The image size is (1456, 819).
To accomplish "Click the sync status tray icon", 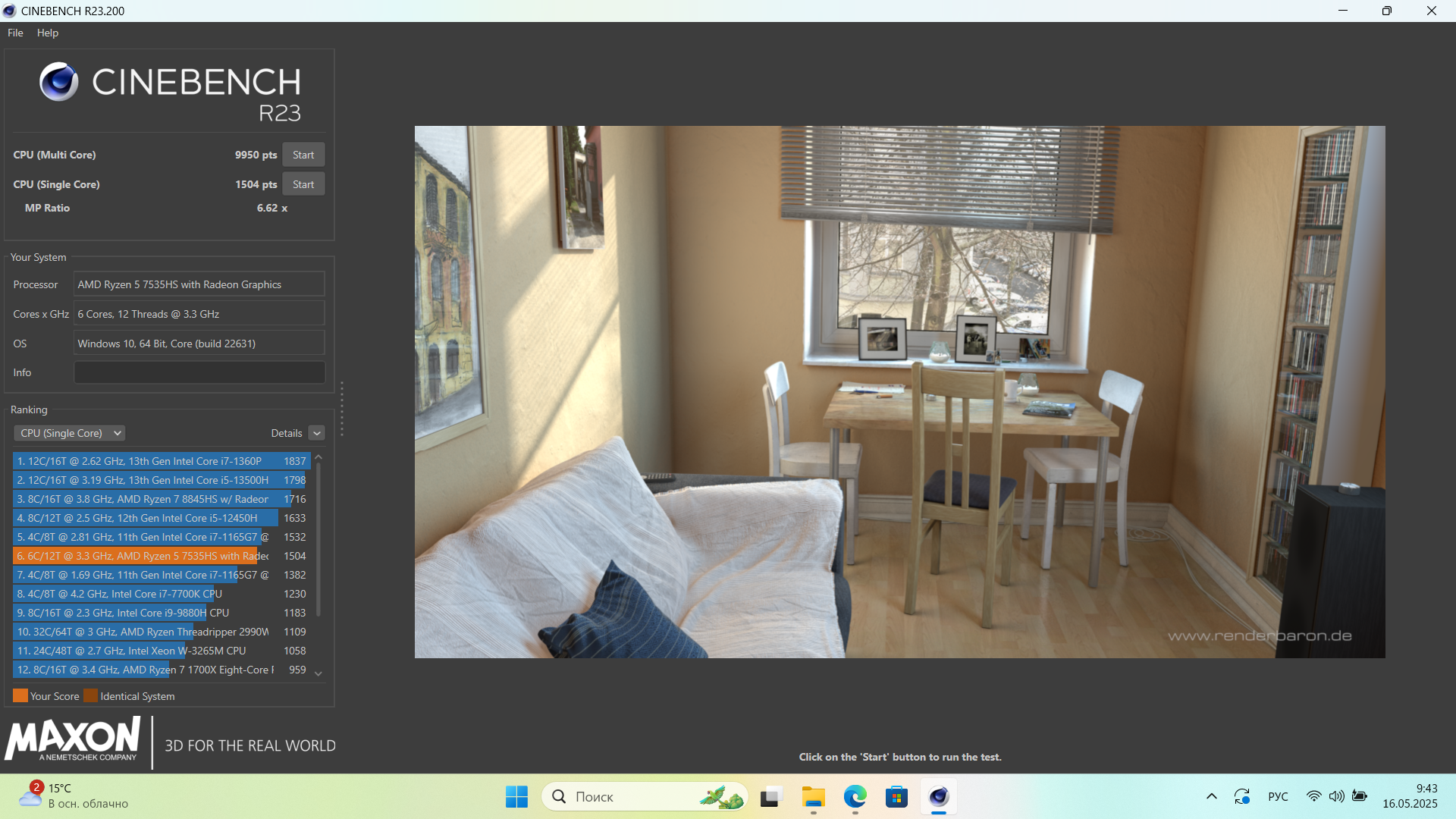I will click(1242, 796).
